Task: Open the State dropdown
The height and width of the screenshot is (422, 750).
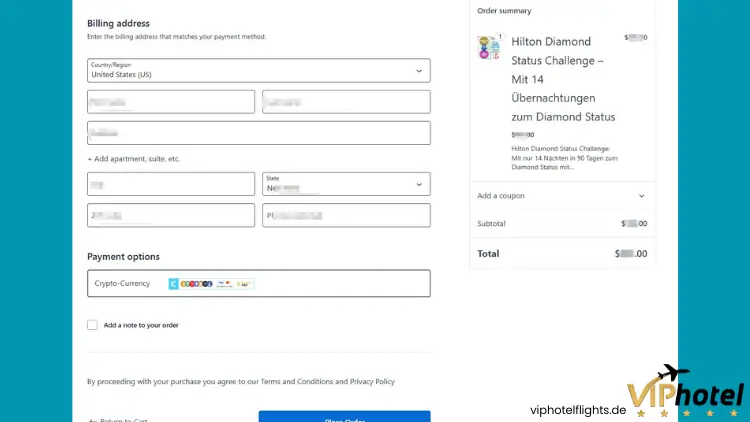Action: point(345,184)
